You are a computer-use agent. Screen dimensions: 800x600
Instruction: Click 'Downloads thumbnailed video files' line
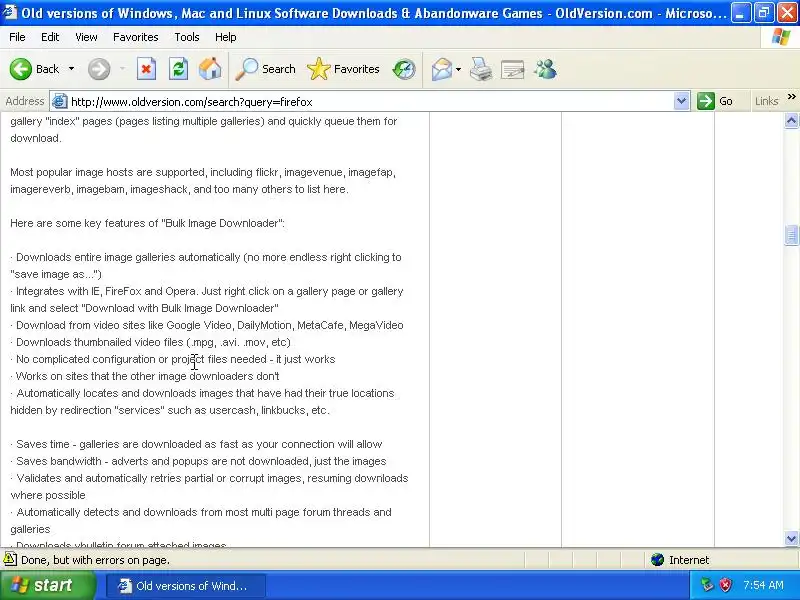point(151,342)
